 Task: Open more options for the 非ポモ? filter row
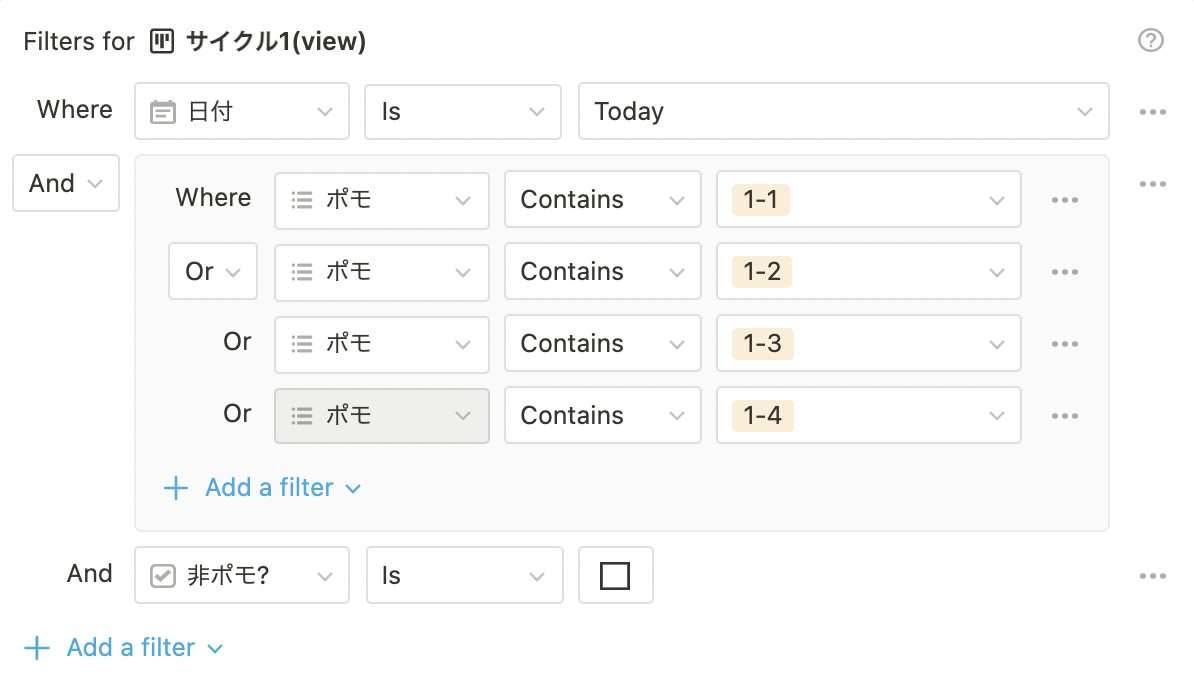1152,576
